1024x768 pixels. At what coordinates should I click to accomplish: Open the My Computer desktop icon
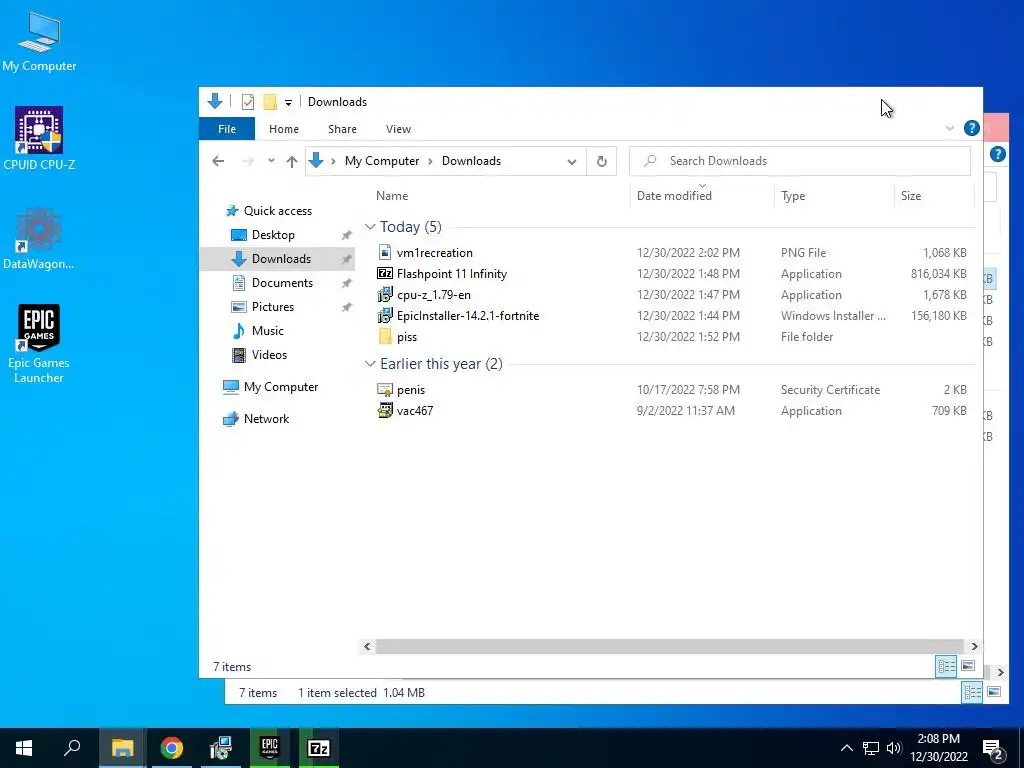point(39,41)
